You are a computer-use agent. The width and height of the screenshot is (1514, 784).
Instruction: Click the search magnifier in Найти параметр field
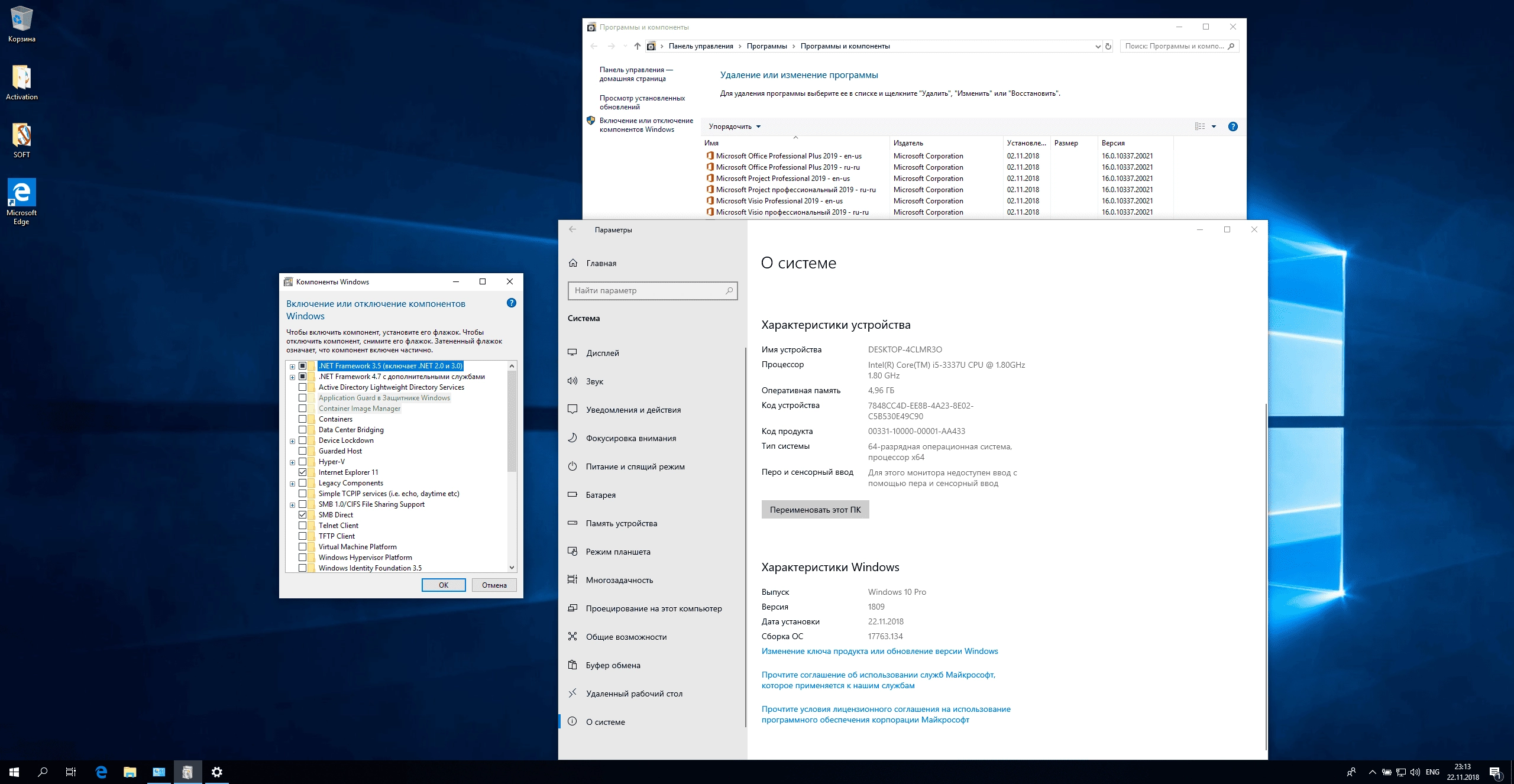click(729, 290)
